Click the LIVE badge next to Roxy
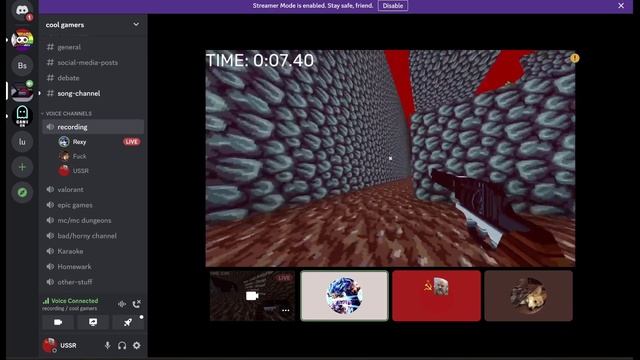Image resolution: width=640 pixels, height=360 pixels. point(131,142)
